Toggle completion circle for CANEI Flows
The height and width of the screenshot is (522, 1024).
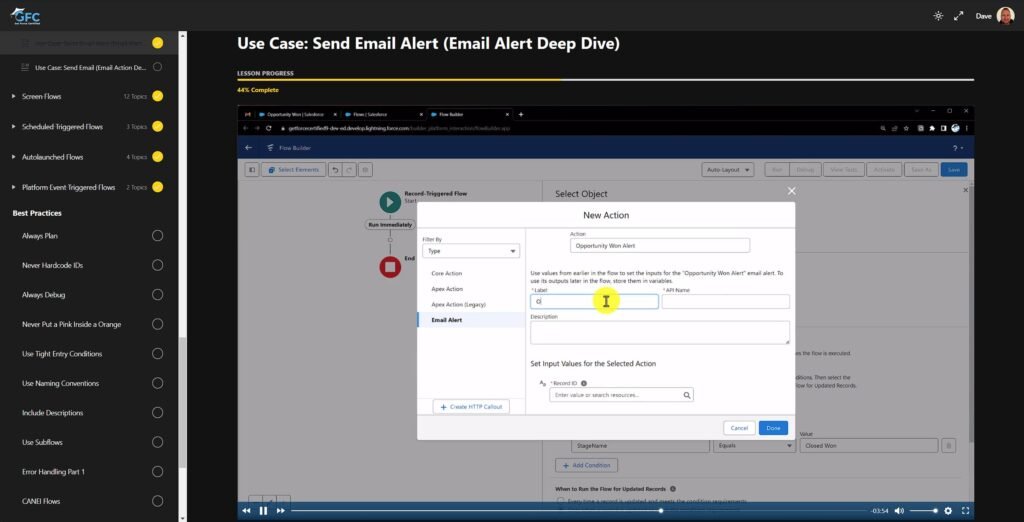click(x=157, y=501)
